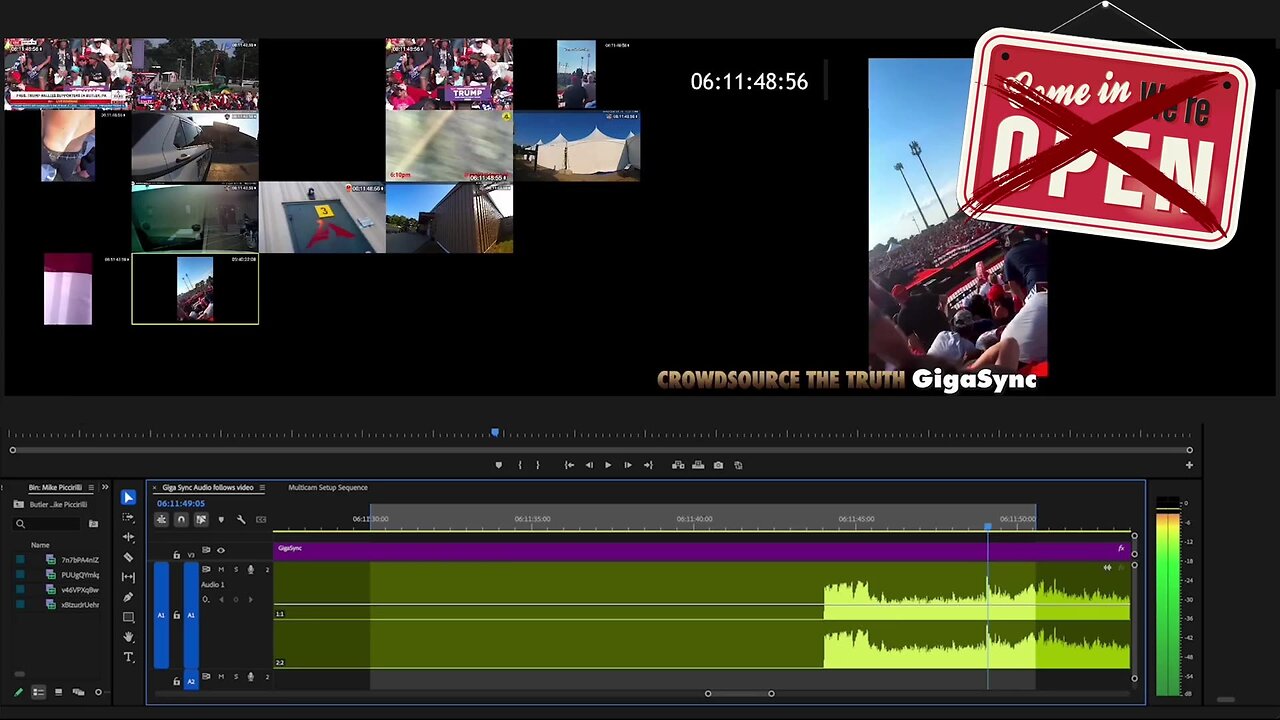Open Giga Sync sequence panel menu
Image resolution: width=1280 pixels, height=720 pixels.
(262, 487)
